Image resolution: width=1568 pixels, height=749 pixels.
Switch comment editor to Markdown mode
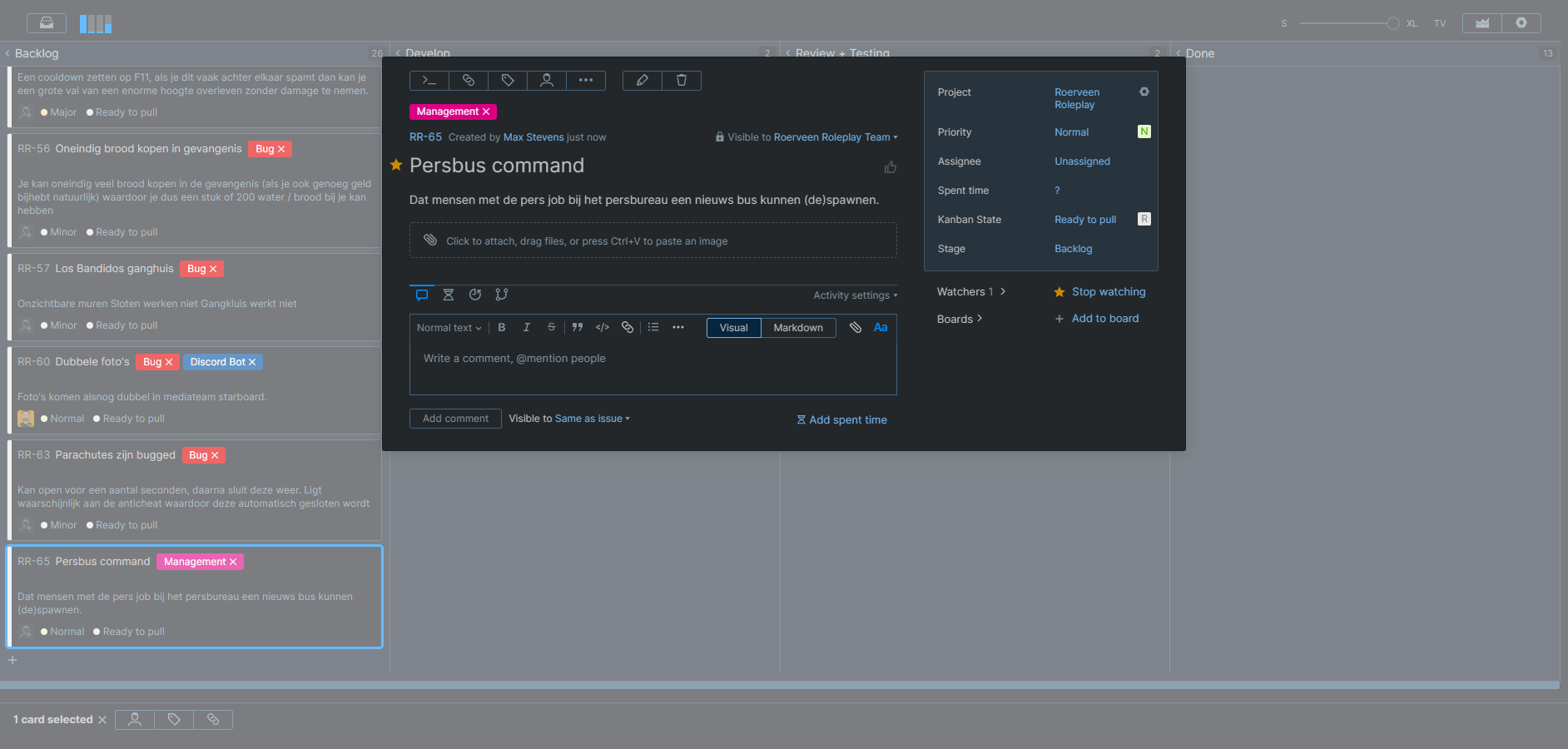coord(797,328)
